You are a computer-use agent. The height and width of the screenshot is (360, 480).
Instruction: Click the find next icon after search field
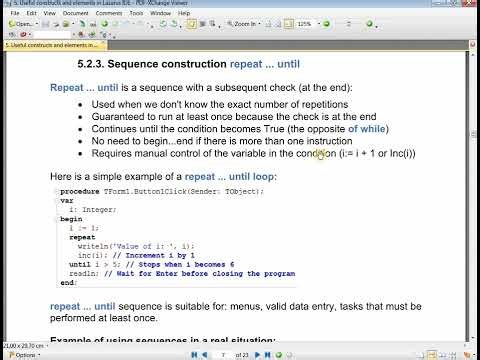pos(92,34)
